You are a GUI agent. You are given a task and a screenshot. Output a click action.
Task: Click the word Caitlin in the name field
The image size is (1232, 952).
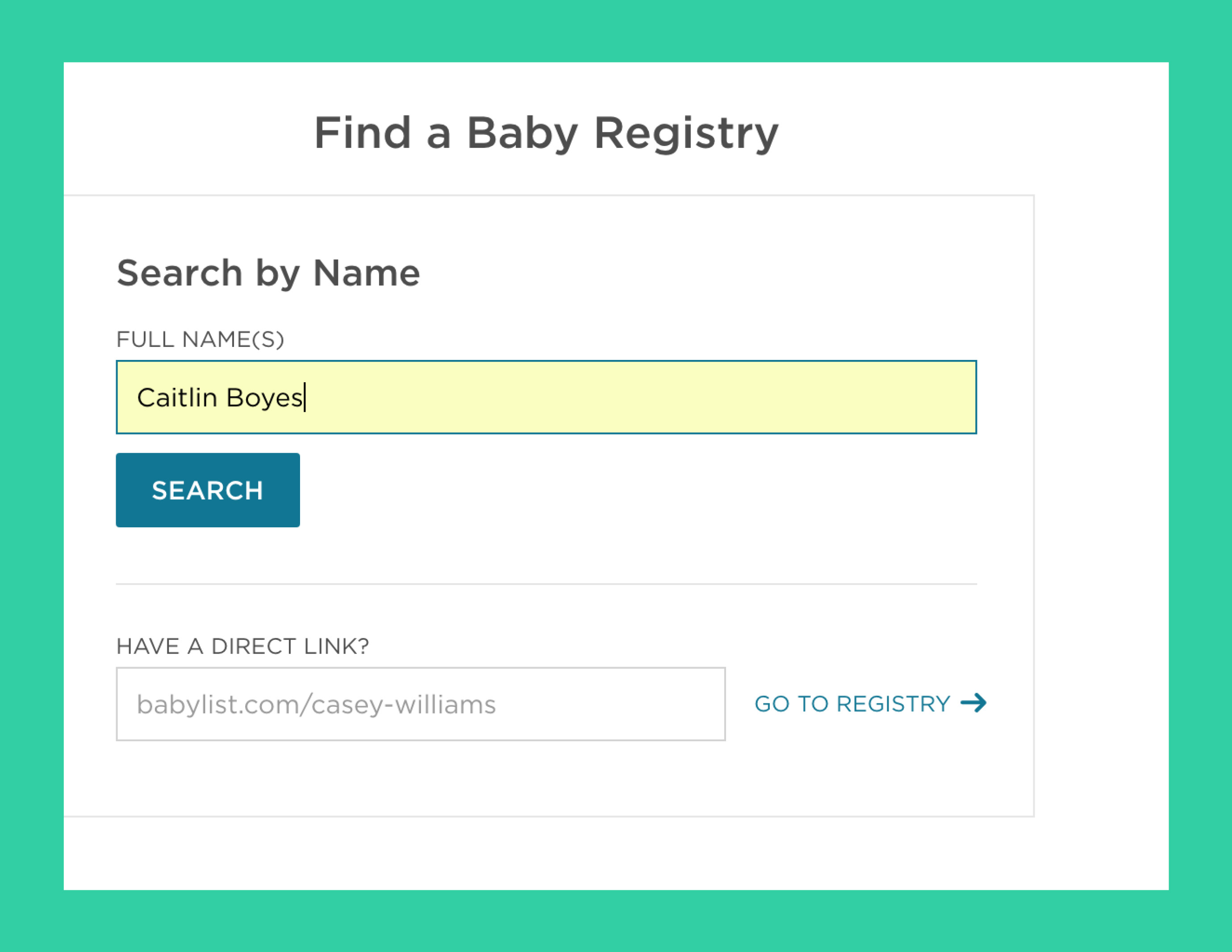coord(177,397)
